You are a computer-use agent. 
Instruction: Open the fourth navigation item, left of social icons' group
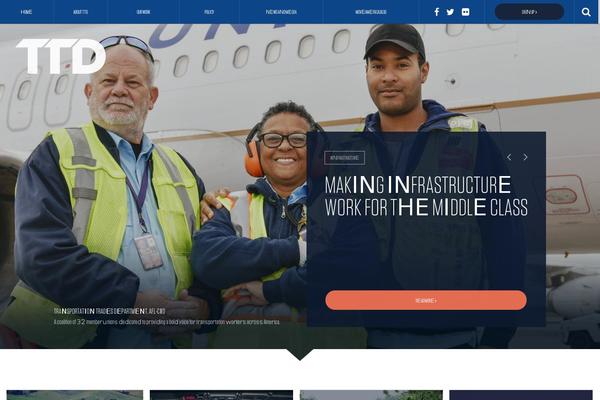[x=209, y=12]
